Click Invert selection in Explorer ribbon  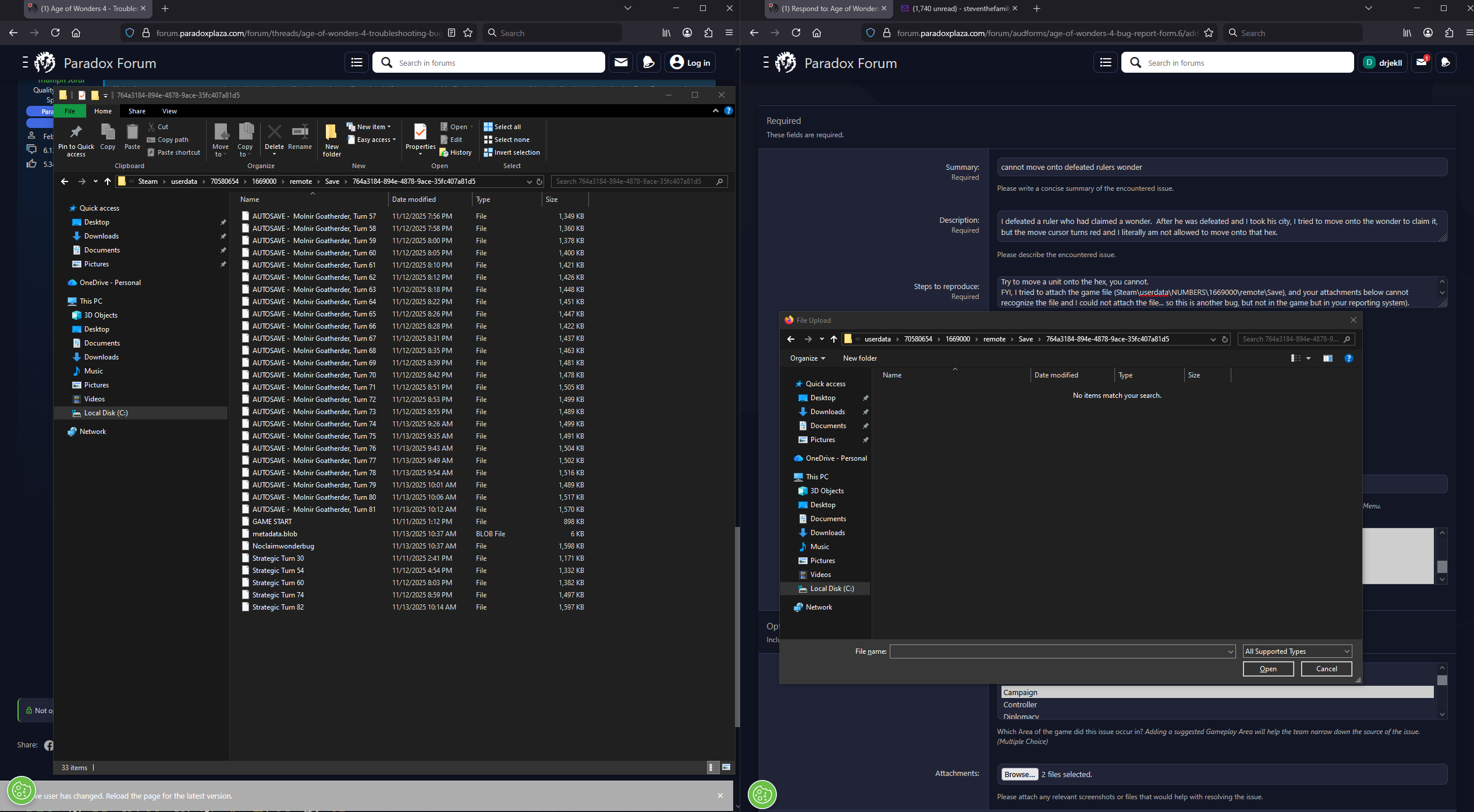[512, 152]
